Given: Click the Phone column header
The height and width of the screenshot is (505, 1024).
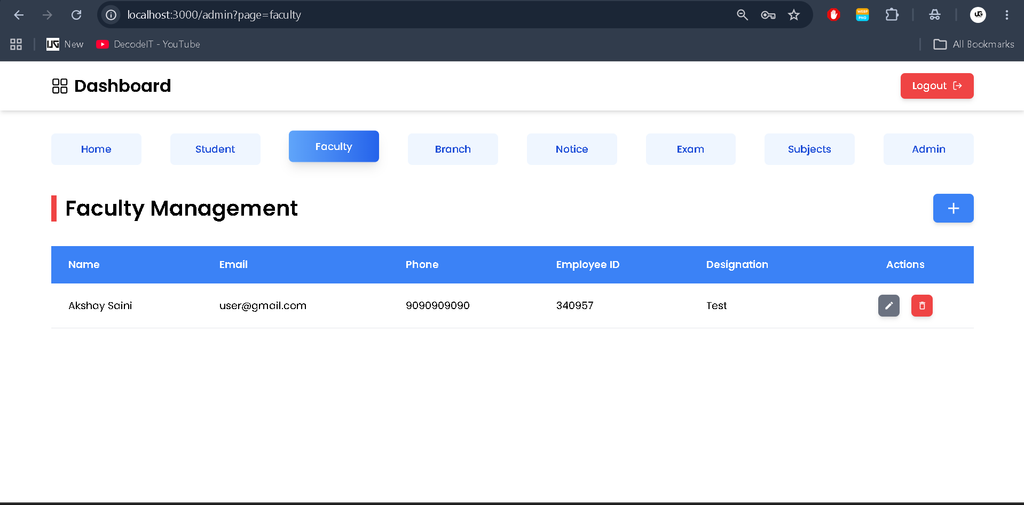Looking at the screenshot, I should pos(422,265).
